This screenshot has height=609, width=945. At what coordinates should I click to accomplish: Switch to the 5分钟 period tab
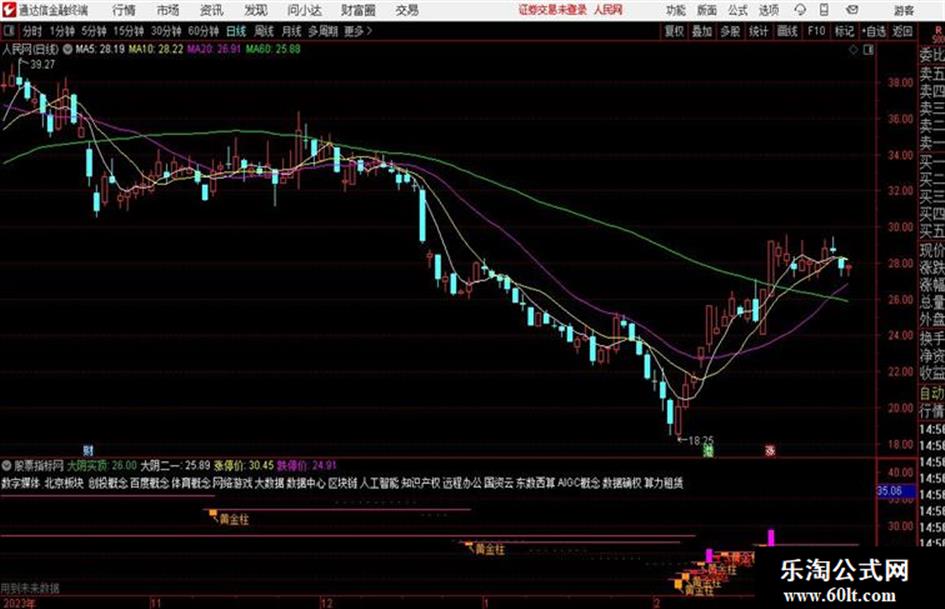click(x=94, y=31)
